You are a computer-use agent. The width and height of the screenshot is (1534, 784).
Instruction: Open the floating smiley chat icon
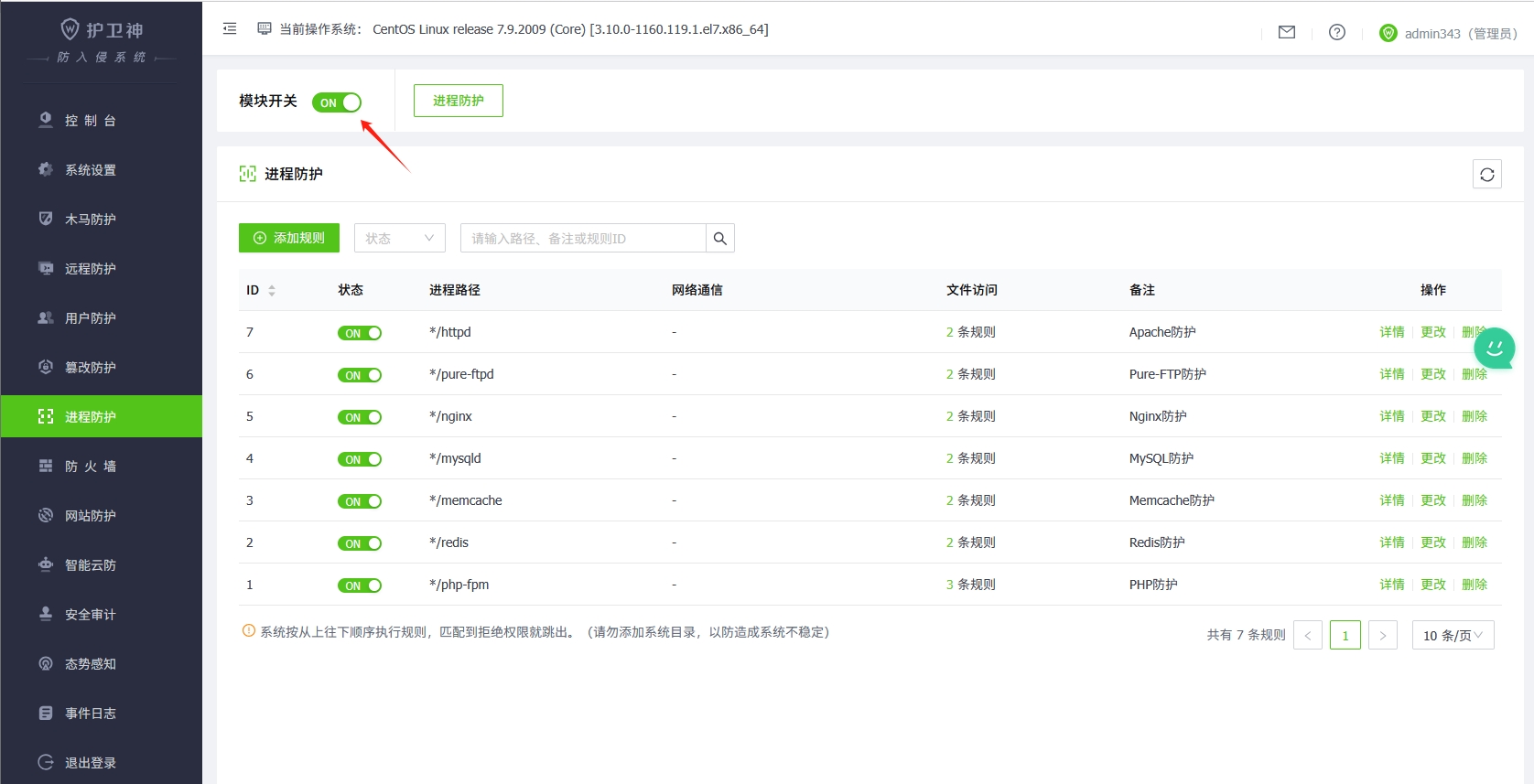1495,348
